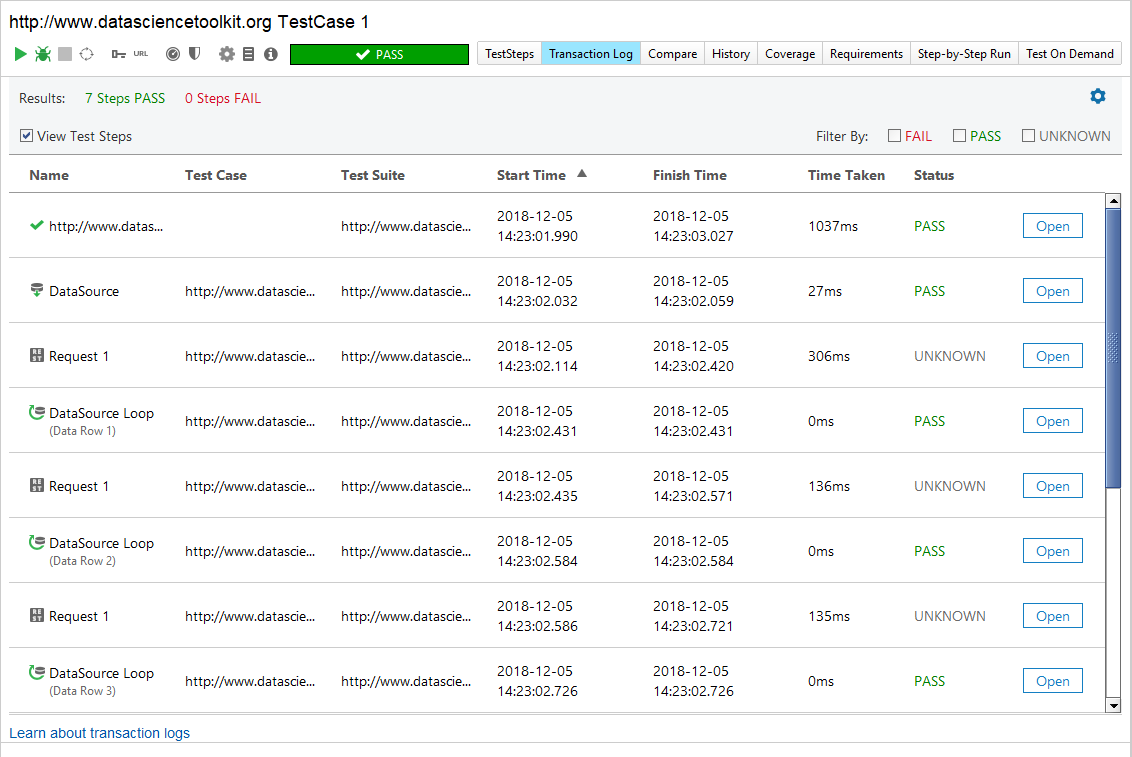Screen dimensions: 1132x757
Task: Click the URL endpoint icon
Action: click(x=141, y=54)
